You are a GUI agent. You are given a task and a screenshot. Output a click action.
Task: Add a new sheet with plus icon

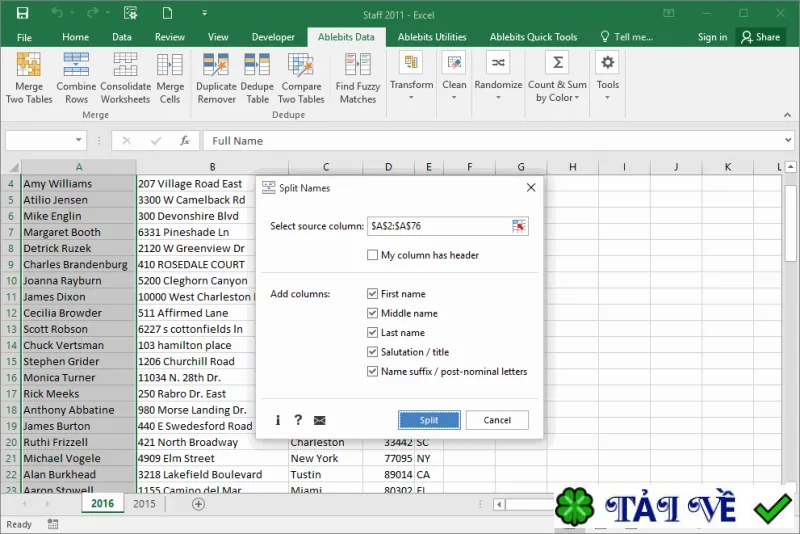[198, 504]
